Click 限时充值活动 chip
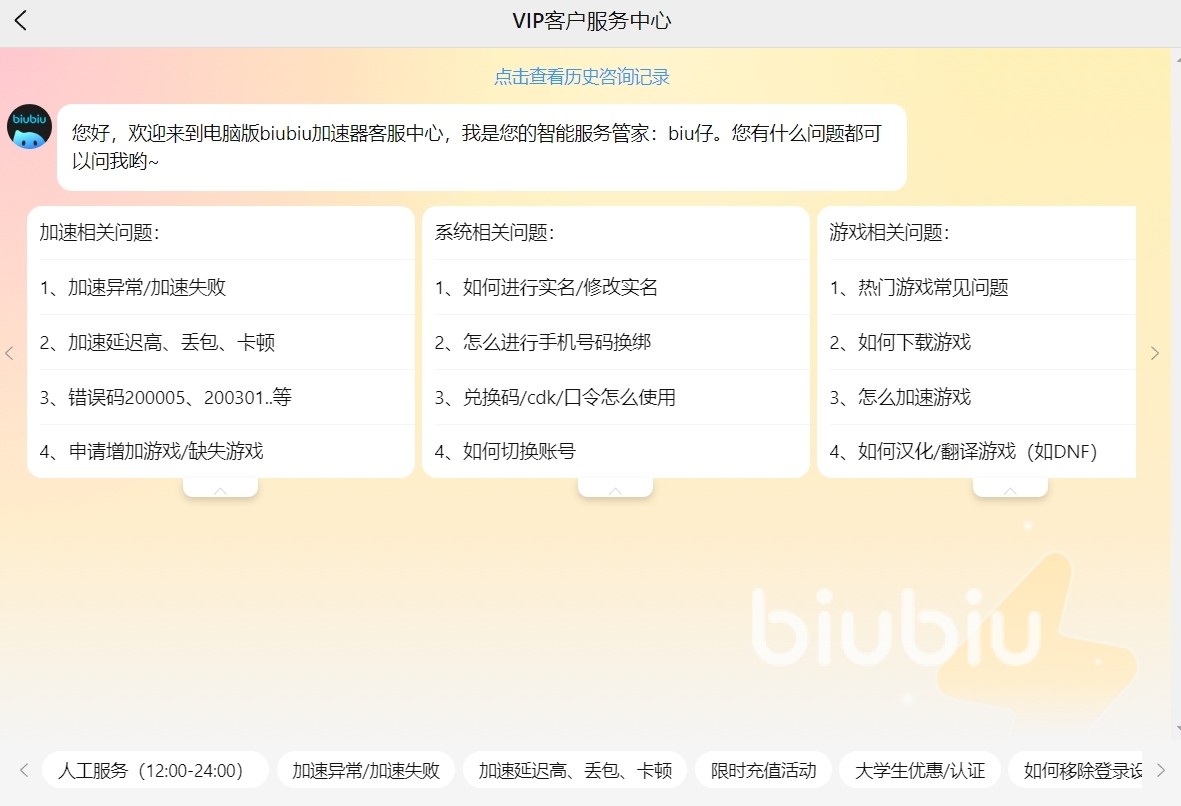This screenshot has width=1181, height=806. 763,770
